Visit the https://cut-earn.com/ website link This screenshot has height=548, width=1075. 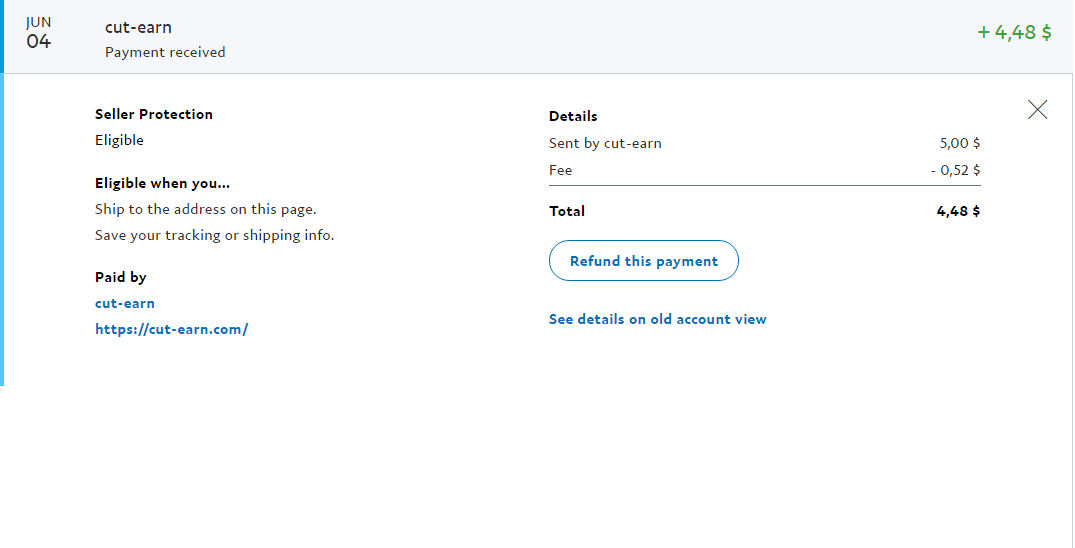tap(171, 329)
